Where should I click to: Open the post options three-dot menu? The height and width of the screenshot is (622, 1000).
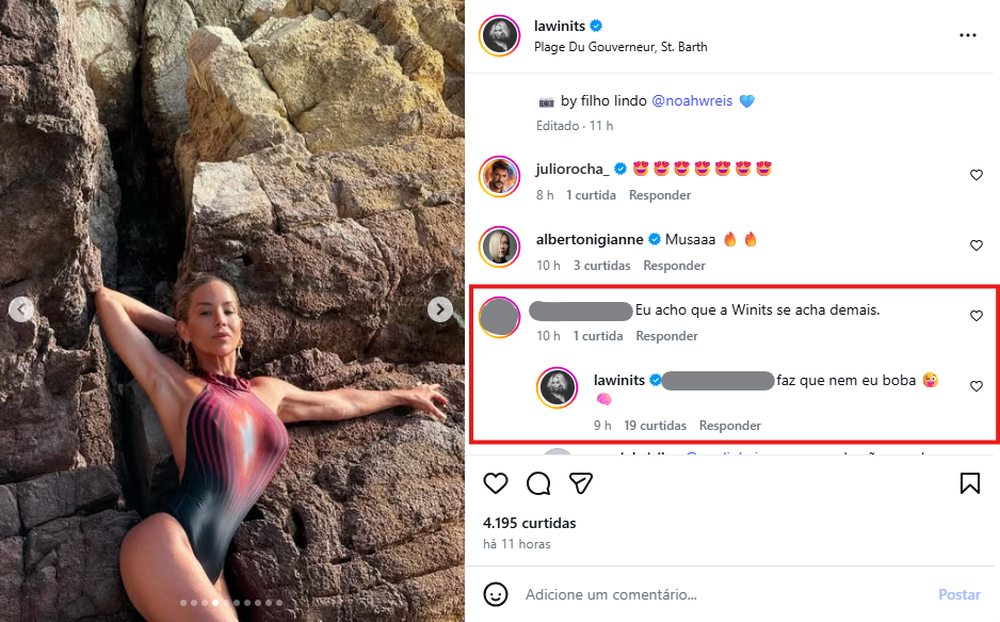coord(967,34)
